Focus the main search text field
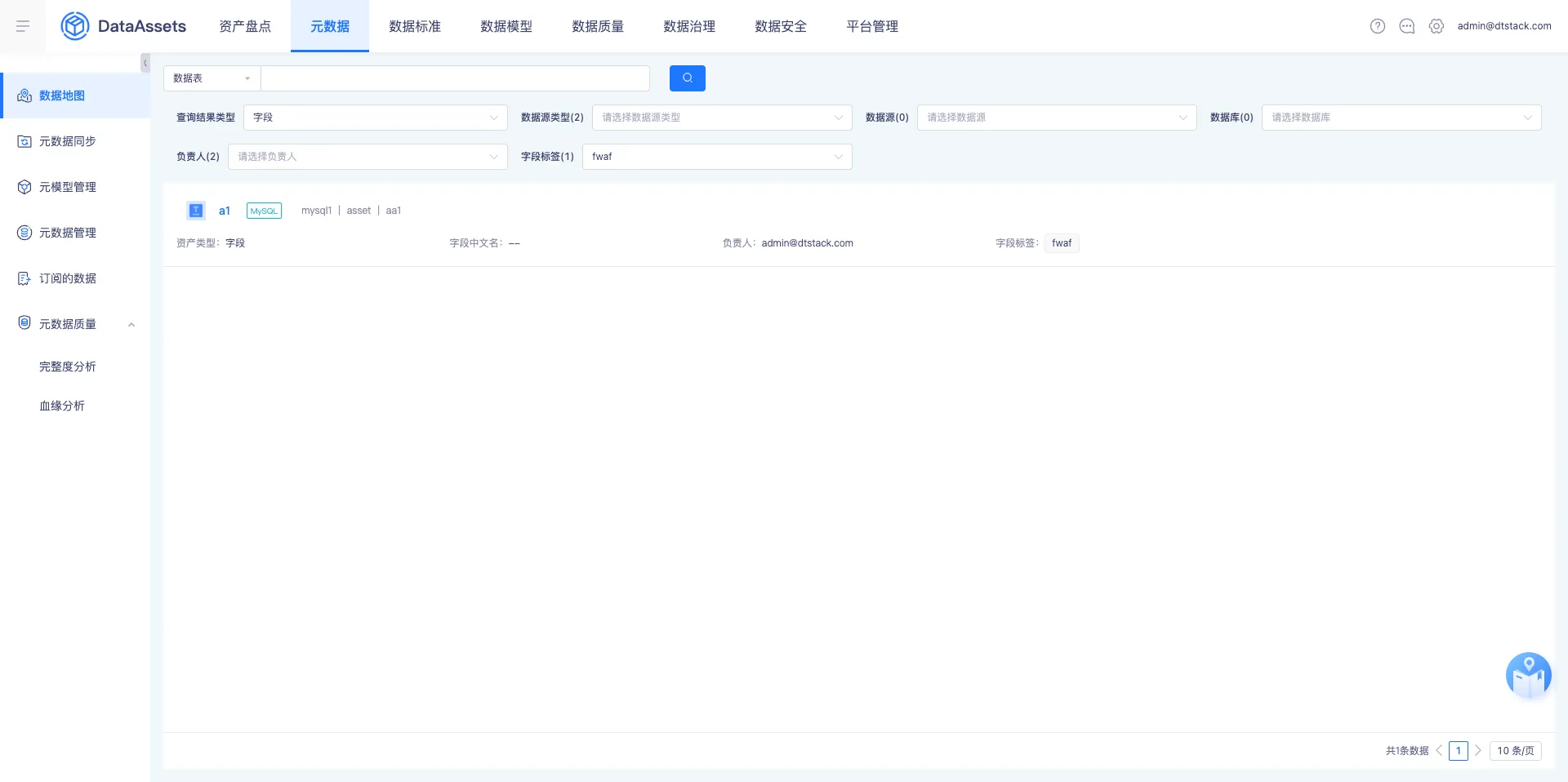The height and width of the screenshot is (782, 1568). coord(456,78)
